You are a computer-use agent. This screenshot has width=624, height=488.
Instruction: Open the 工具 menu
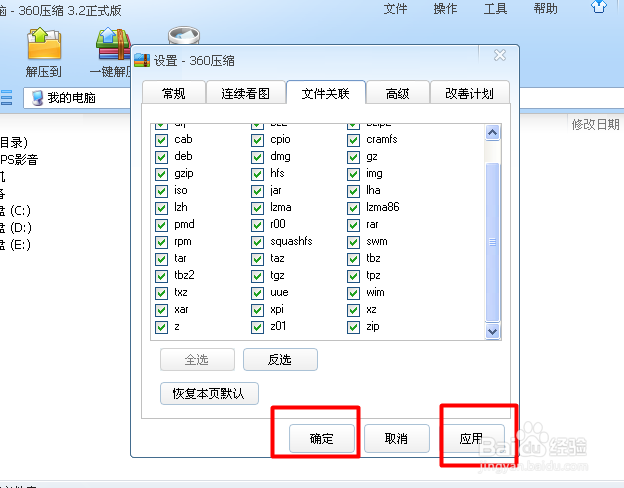pyautogui.click(x=495, y=9)
